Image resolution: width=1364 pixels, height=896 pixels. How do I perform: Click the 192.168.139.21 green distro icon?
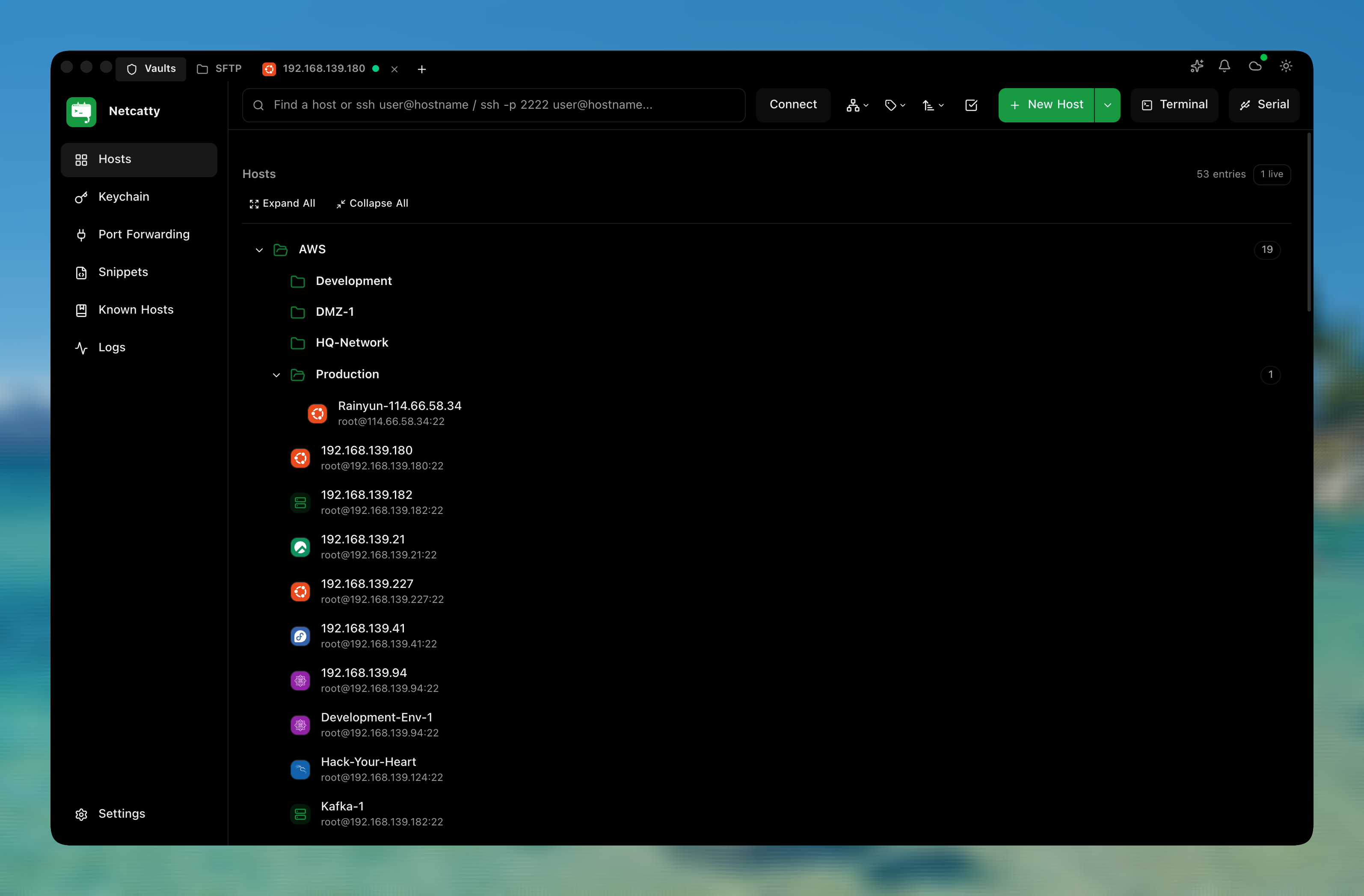(x=300, y=547)
